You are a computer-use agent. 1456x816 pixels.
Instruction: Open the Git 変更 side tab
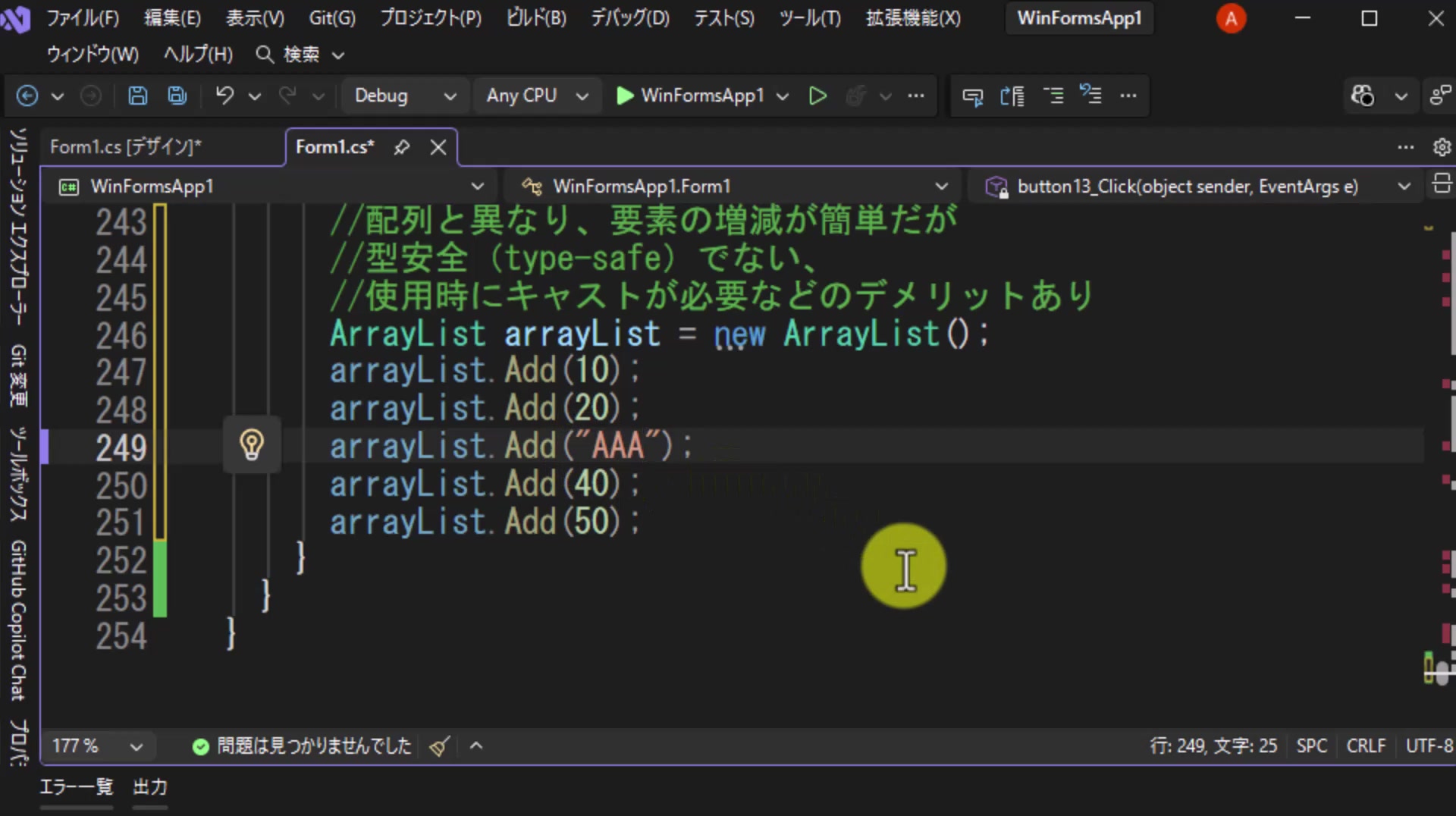click(x=18, y=376)
